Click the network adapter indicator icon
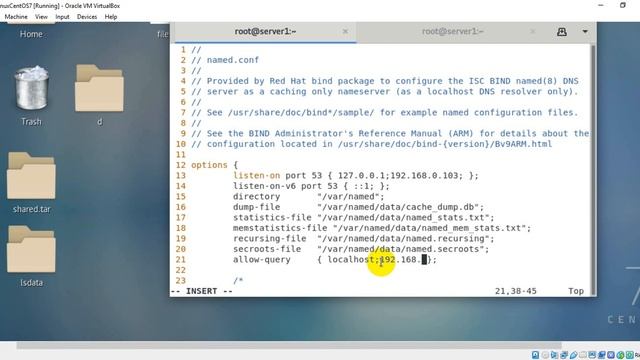 pos(564,355)
